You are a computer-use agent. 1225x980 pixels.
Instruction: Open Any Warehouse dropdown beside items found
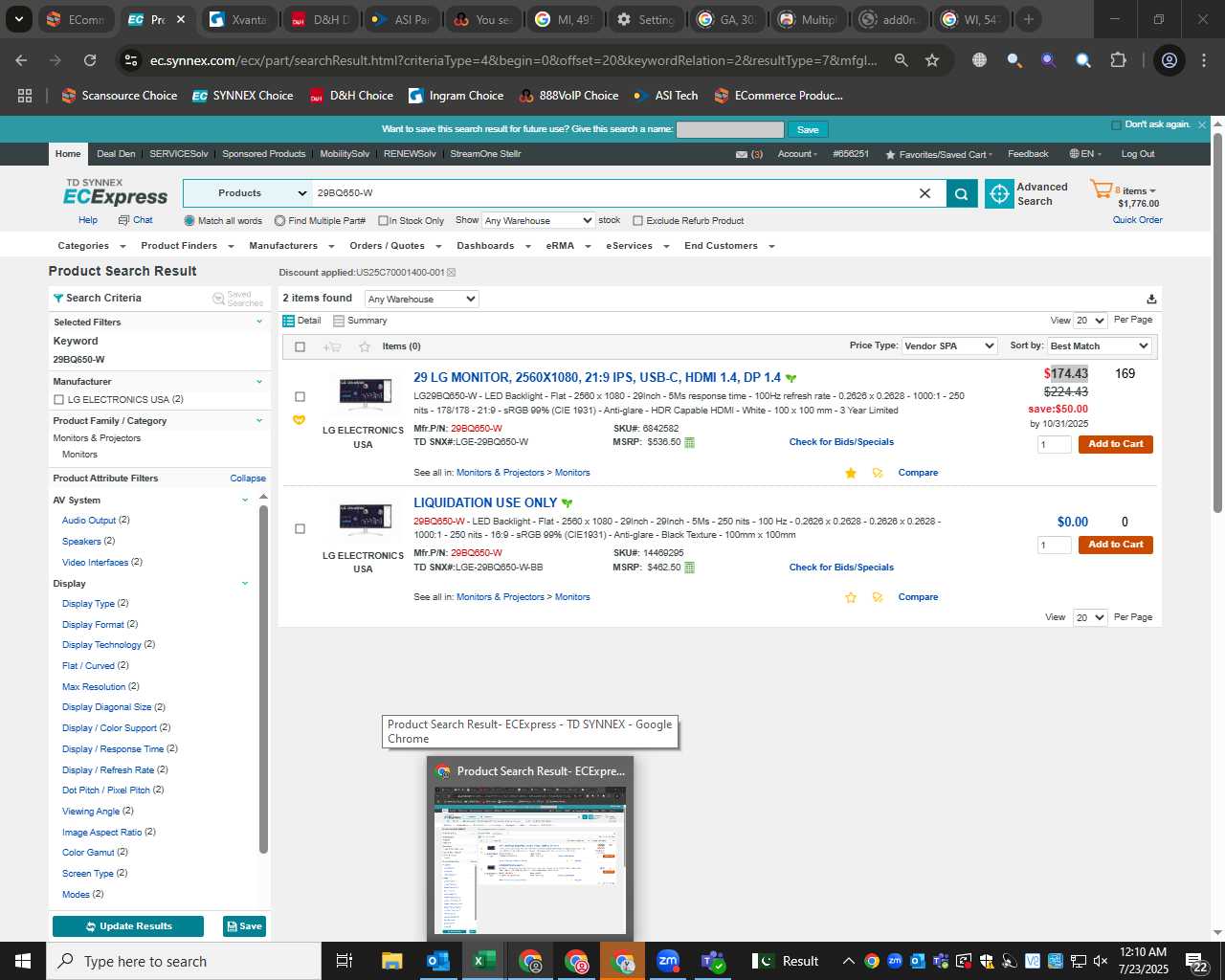(x=421, y=300)
